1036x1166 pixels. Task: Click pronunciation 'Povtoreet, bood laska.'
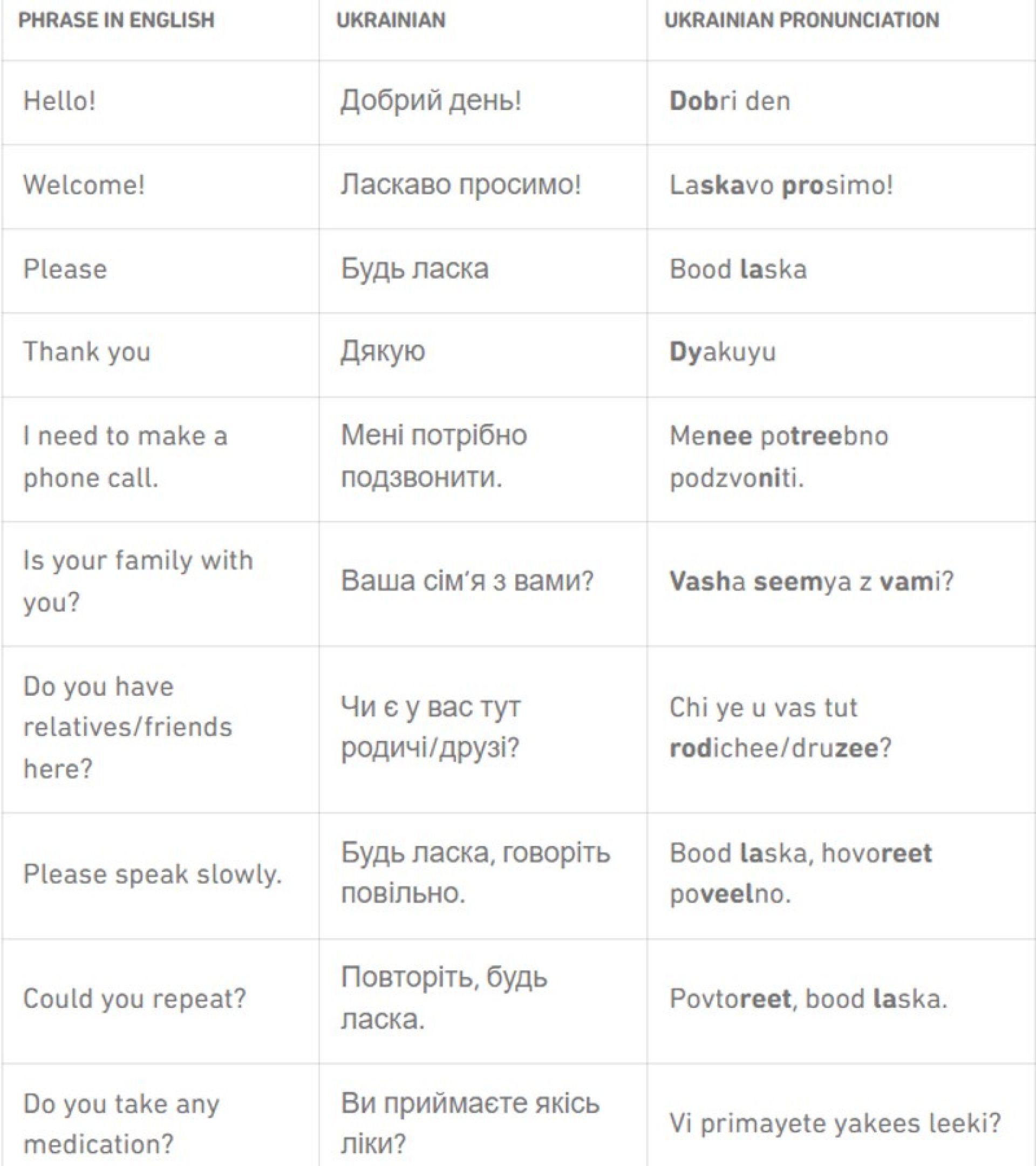point(808,999)
